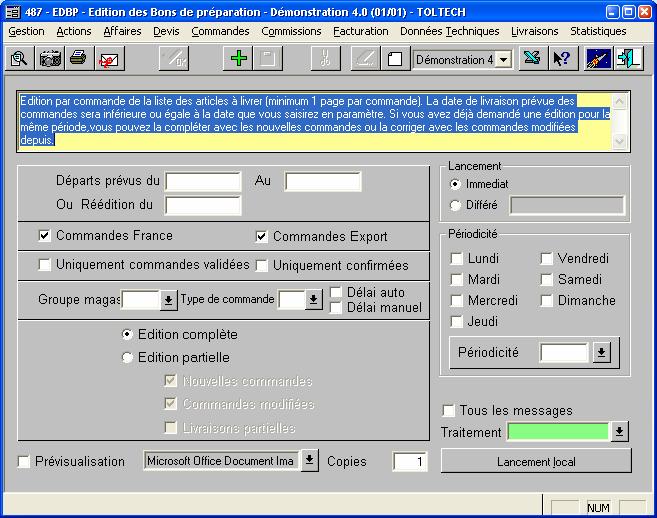This screenshot has width=657, height=518.
Task: Click the Excel export toolbar icon
Action: pos(533,59)
